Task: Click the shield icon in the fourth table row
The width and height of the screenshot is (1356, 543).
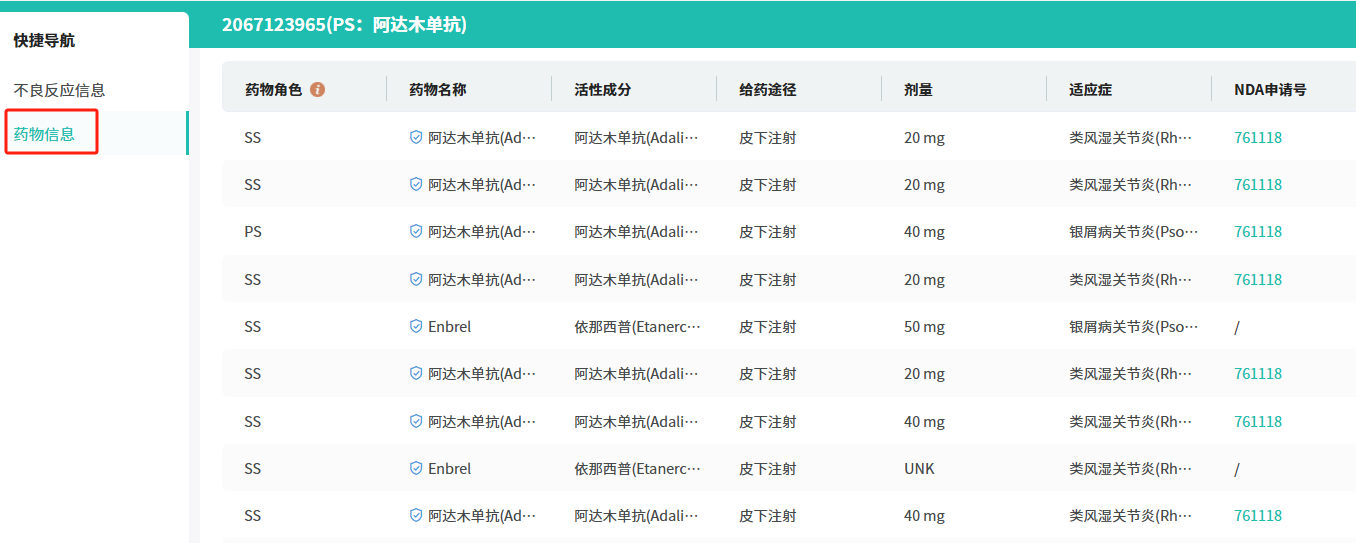Action: [416, 279]
